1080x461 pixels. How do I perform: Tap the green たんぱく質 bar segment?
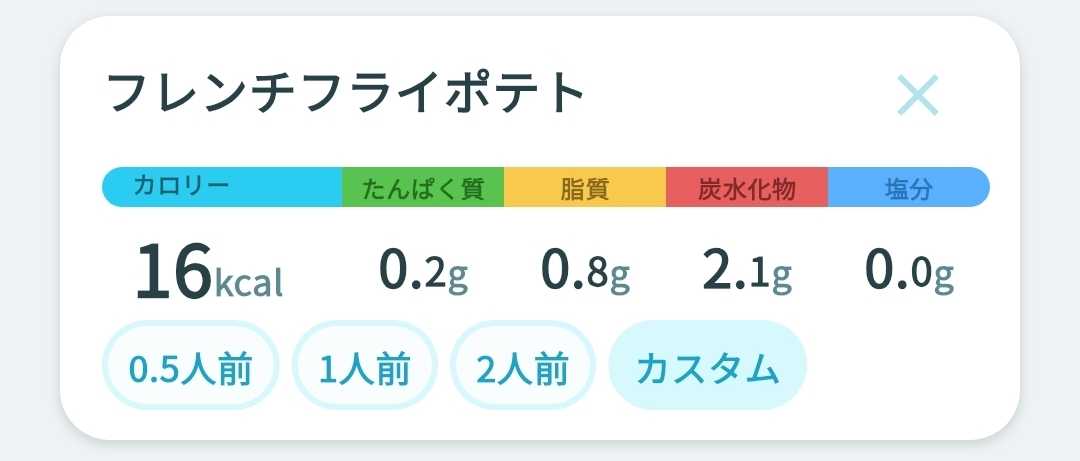423,187
